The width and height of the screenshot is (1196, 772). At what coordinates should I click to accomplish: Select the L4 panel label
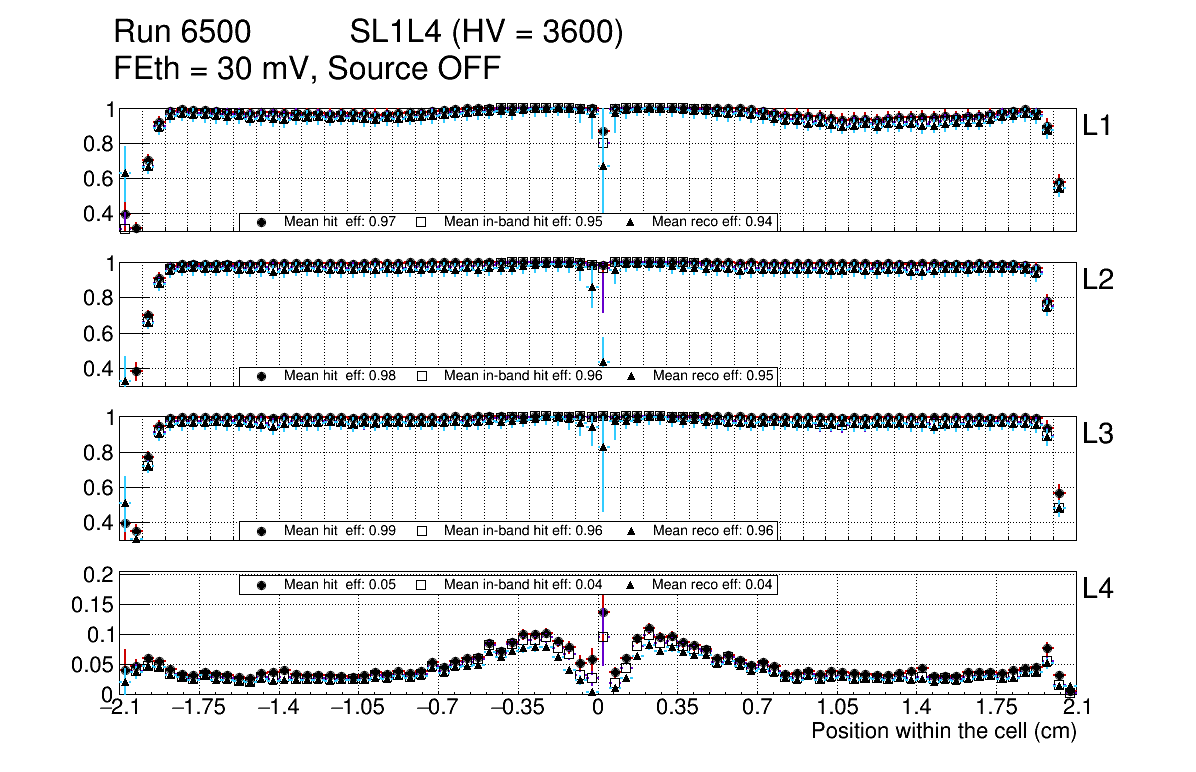click(x=1098, y=589)
